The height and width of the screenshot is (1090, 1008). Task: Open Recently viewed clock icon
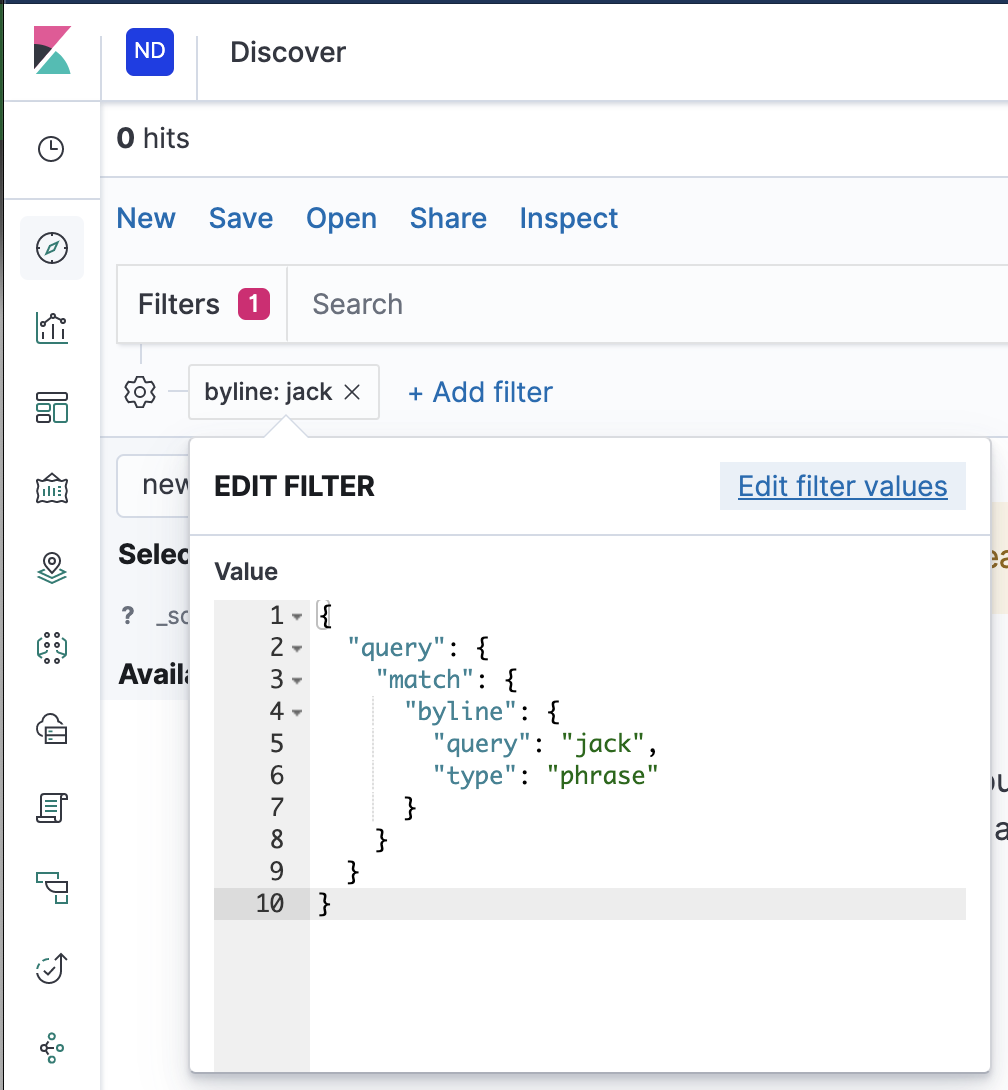point(52,148)
